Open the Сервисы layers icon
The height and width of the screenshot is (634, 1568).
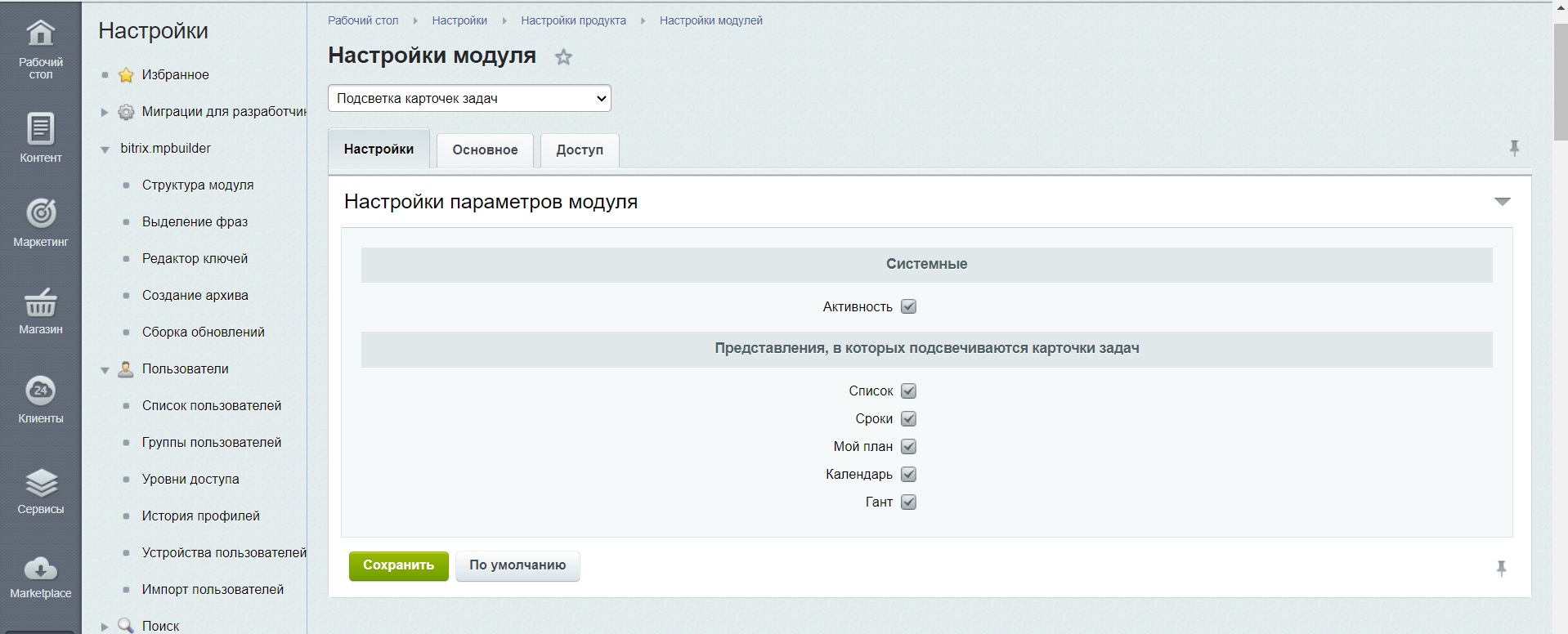point(40,483)
